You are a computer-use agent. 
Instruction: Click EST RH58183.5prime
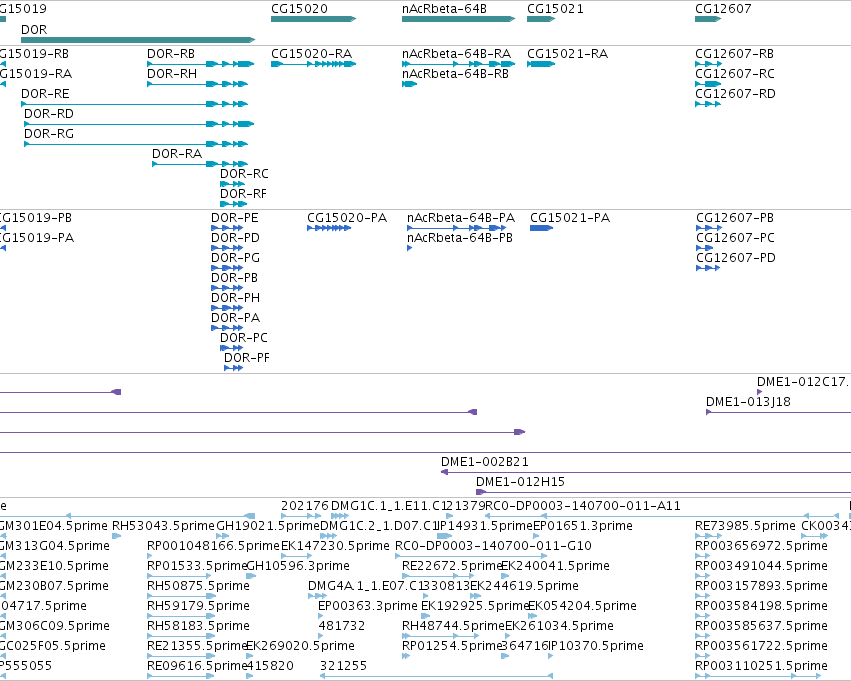198,626
